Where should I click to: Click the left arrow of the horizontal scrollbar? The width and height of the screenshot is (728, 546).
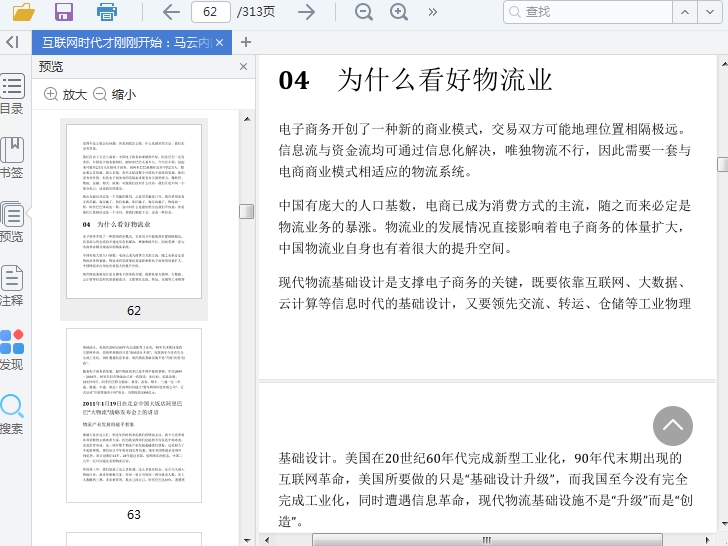267,540
